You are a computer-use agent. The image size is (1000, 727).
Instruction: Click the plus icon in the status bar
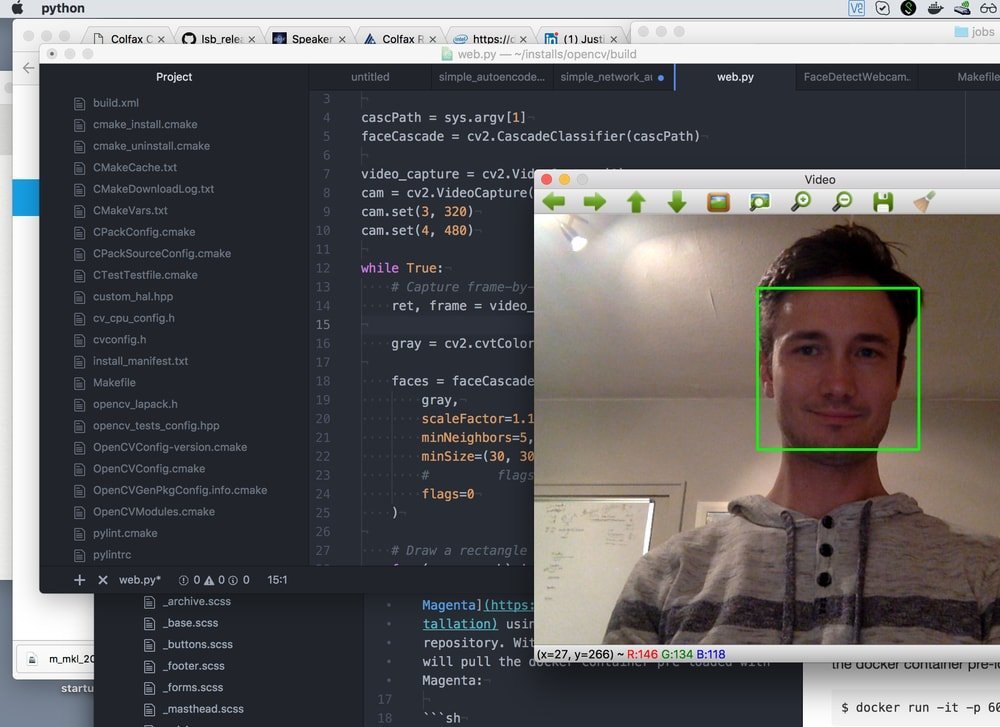point(80,580)
